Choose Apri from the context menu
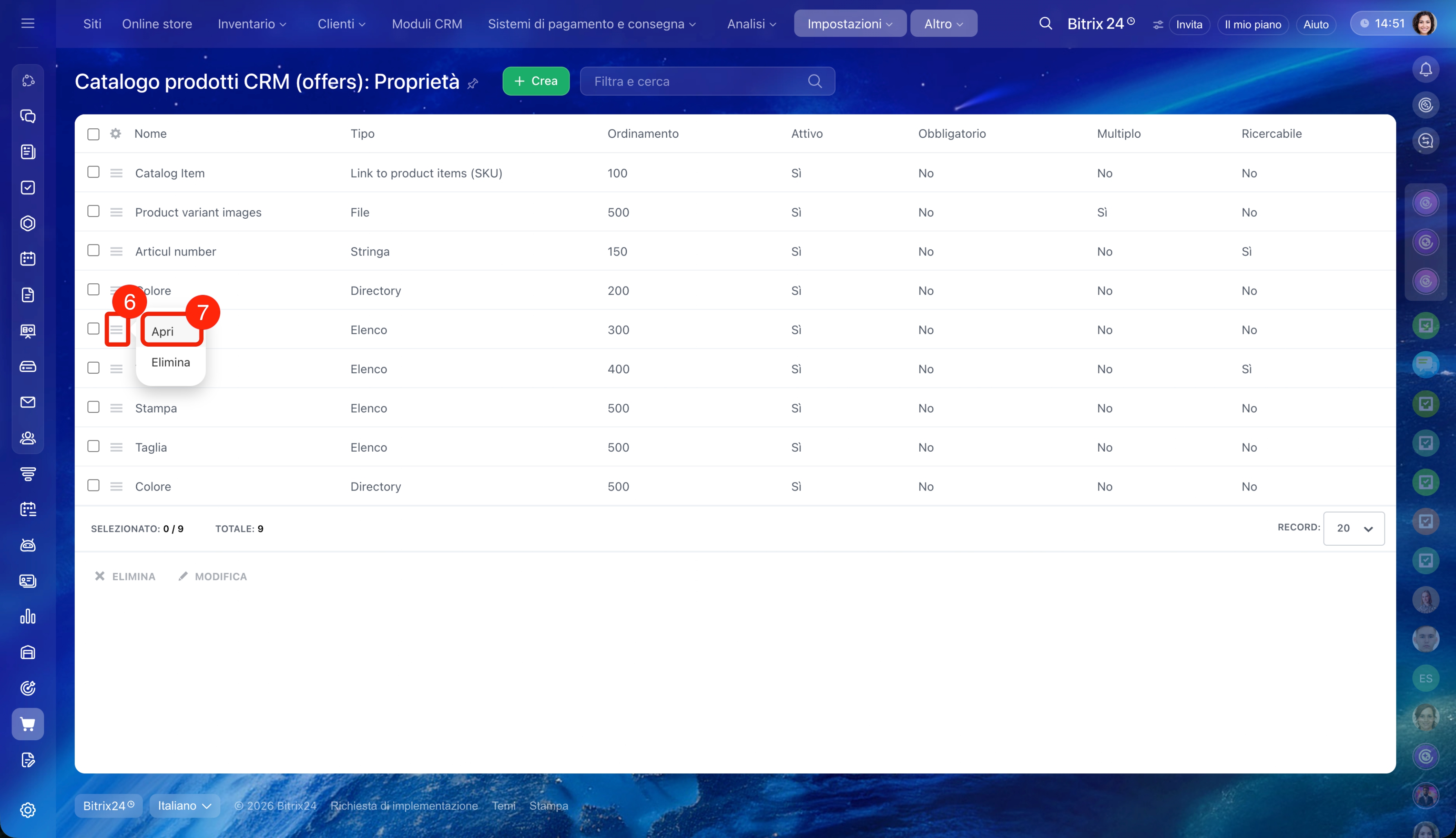1456x838 pixels. click(163, 332)
